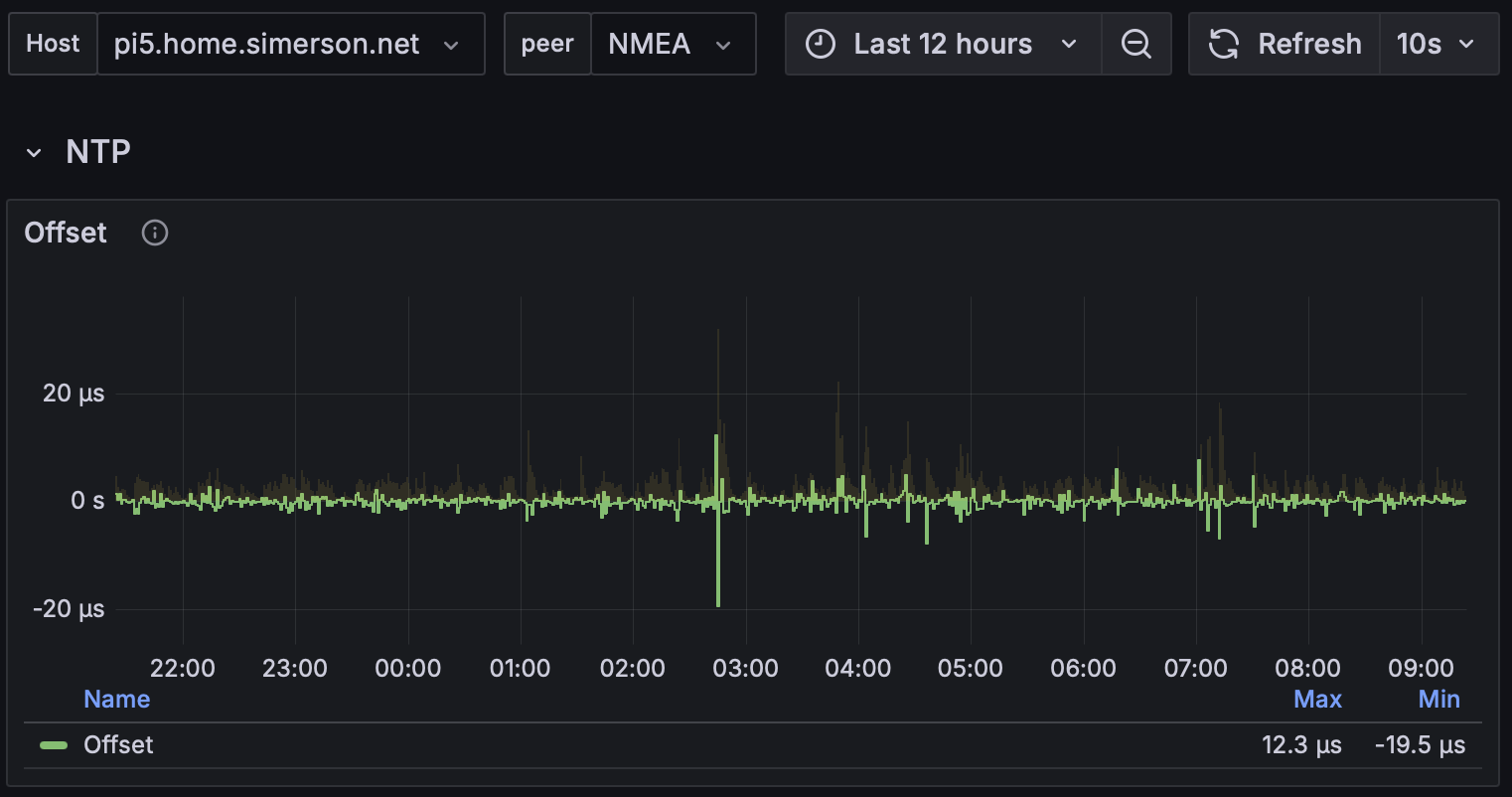Click the zoom out time range icon
1512x797 pixels.
coord(1136,44)
